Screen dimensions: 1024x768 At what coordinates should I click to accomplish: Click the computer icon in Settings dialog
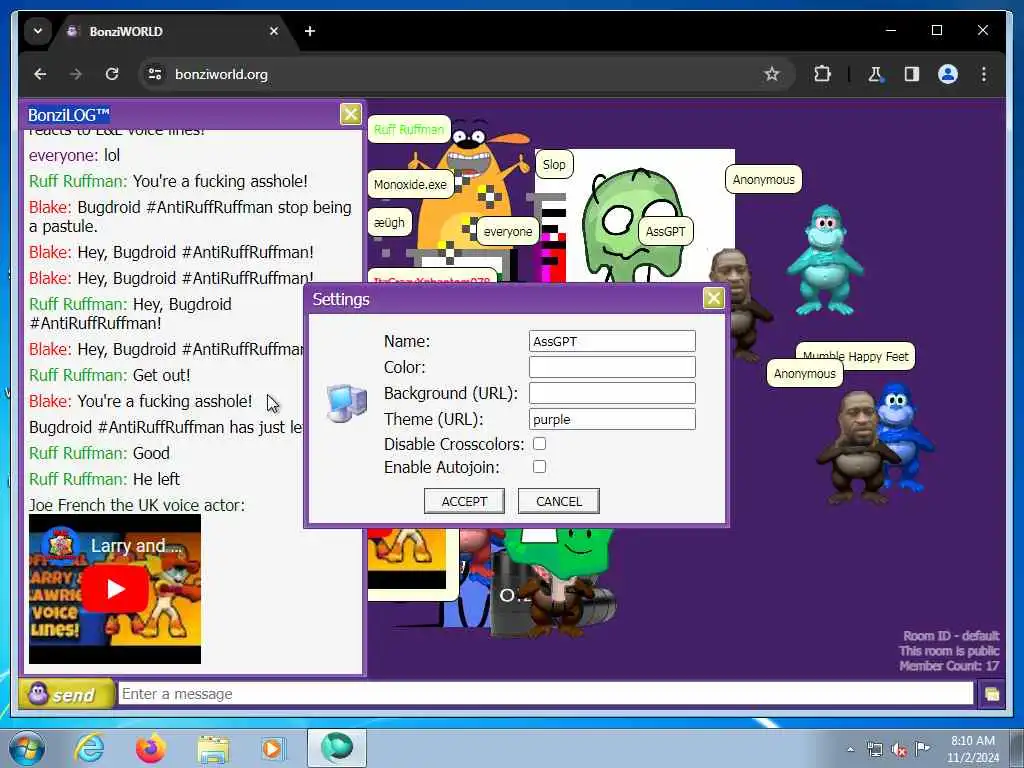click(347, 403)
